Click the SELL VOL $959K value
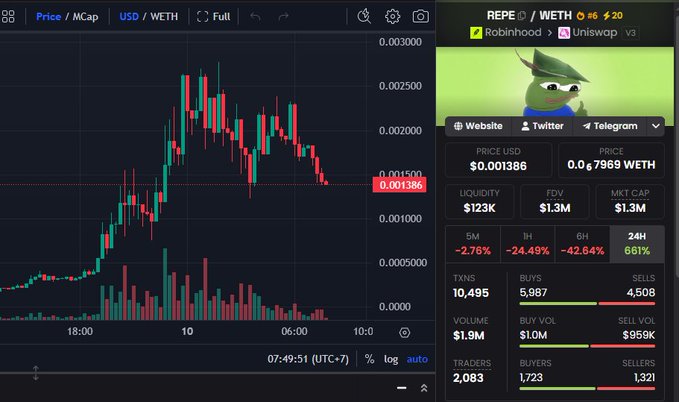The image size is (679, 402). click(639, 335)
